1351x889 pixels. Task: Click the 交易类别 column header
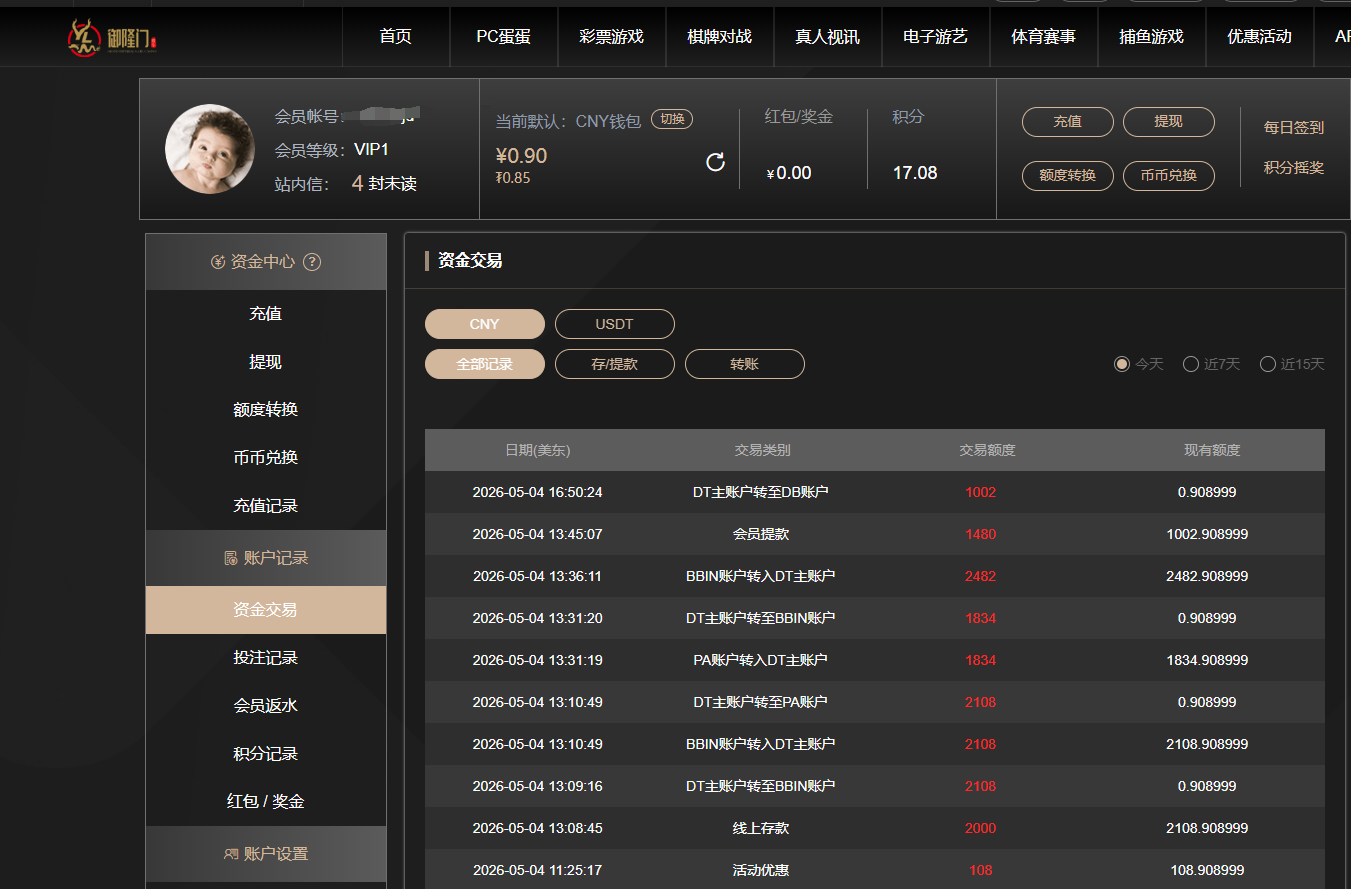[762, 450]
